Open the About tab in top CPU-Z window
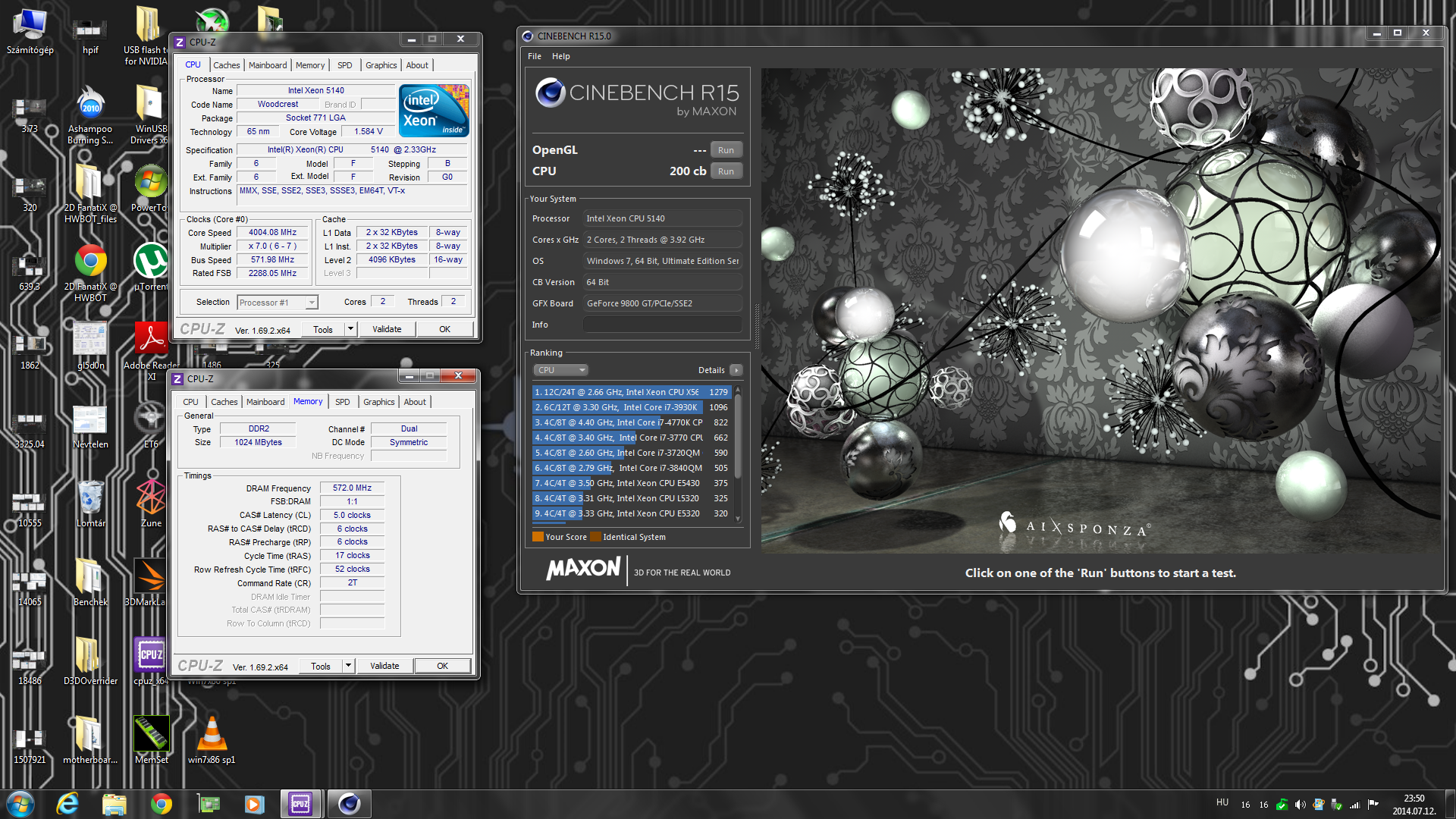 tap(417, 65)
